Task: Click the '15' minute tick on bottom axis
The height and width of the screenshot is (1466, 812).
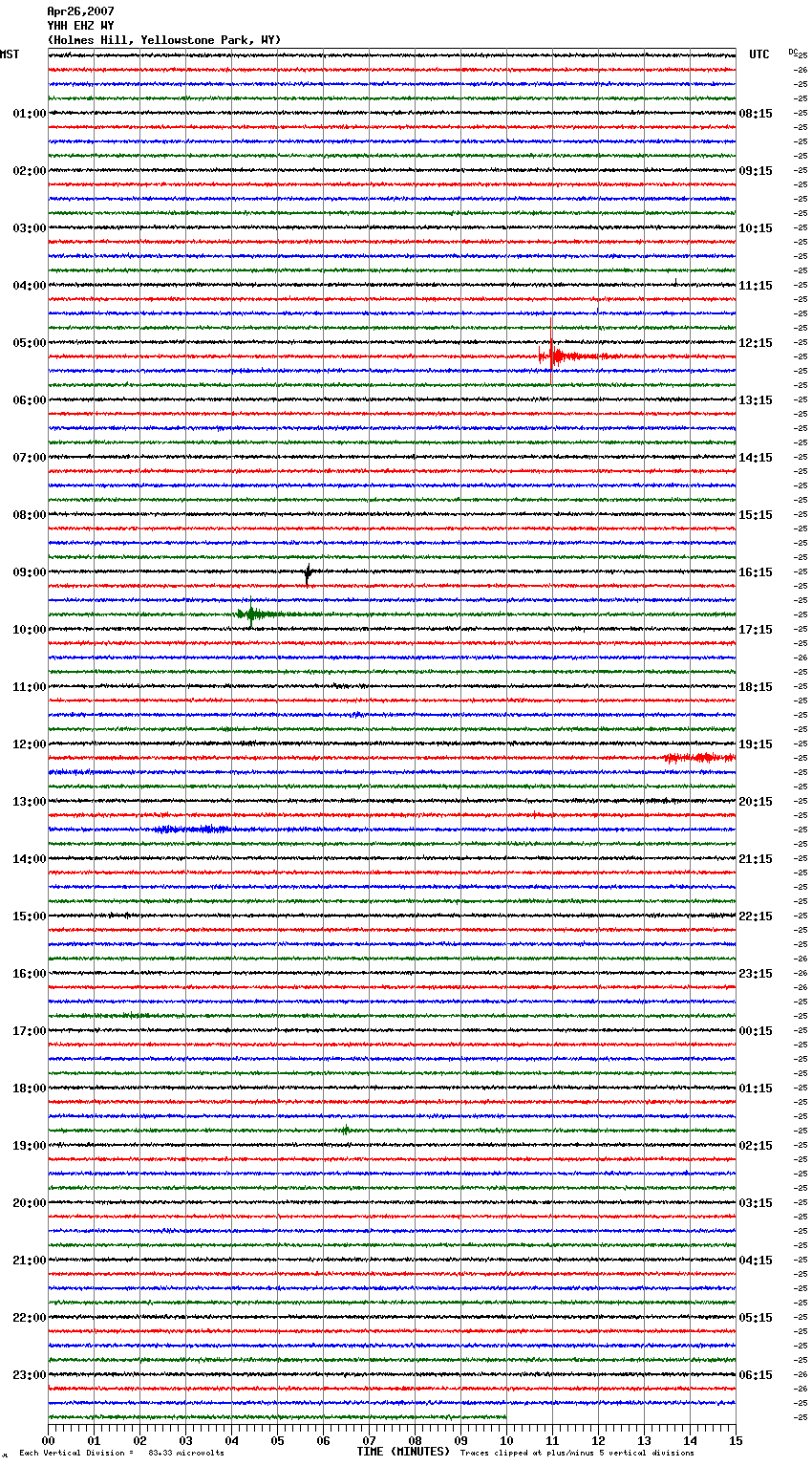Action: tap(736, 1440)
